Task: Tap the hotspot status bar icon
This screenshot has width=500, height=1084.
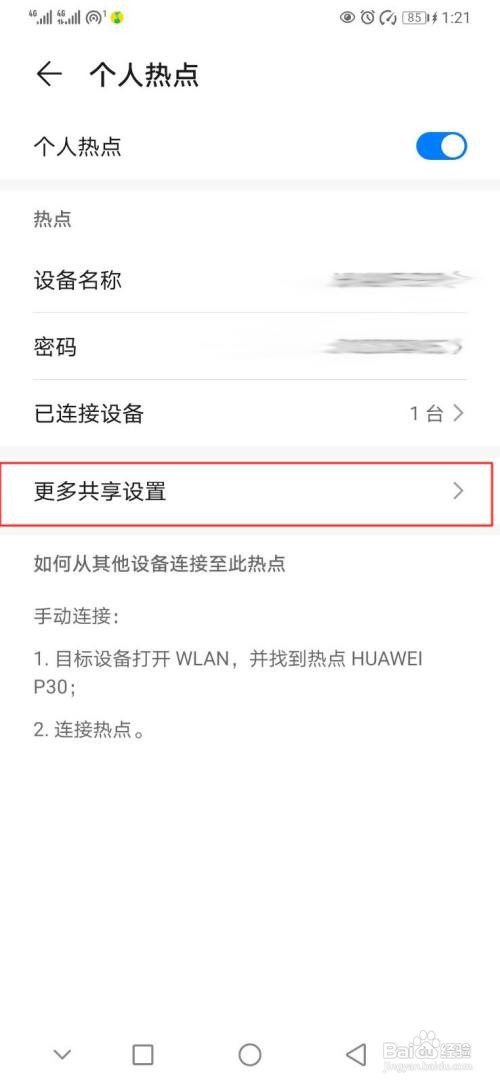Action: pyautogui.click(x=93, y=17)
